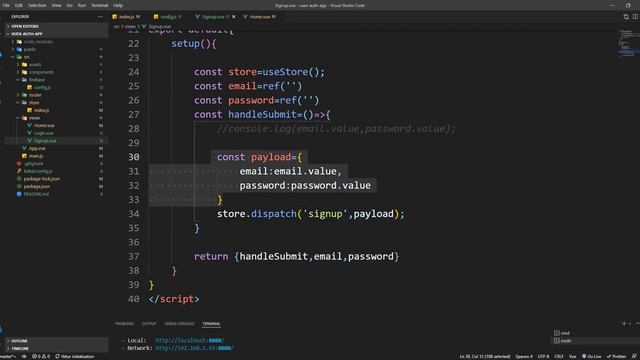Viewport: 640px width, 360px height.
Task: Click Vetur initialization status item
Action: tap(75, 356)
